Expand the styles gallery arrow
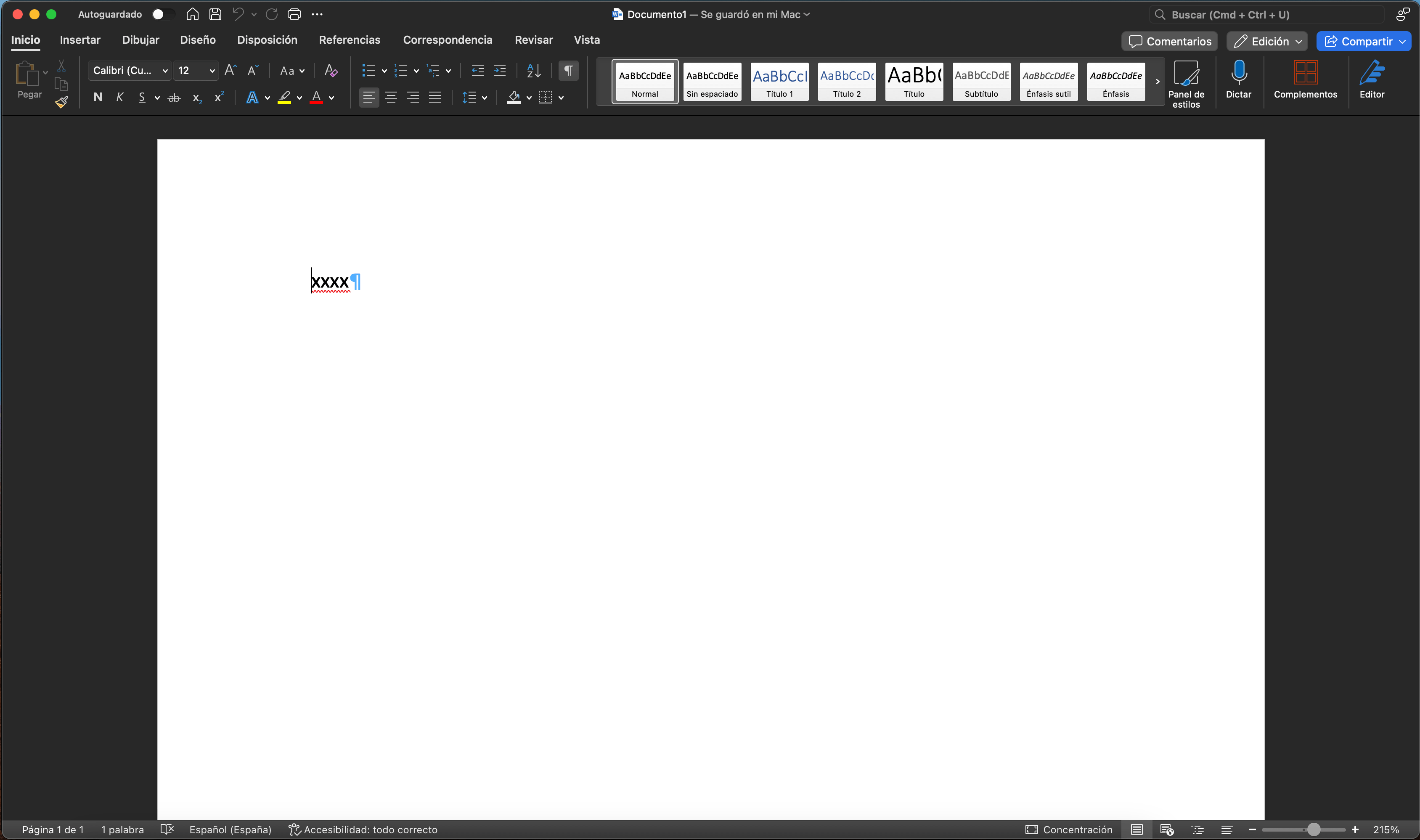 click(x=1157, y=82)
